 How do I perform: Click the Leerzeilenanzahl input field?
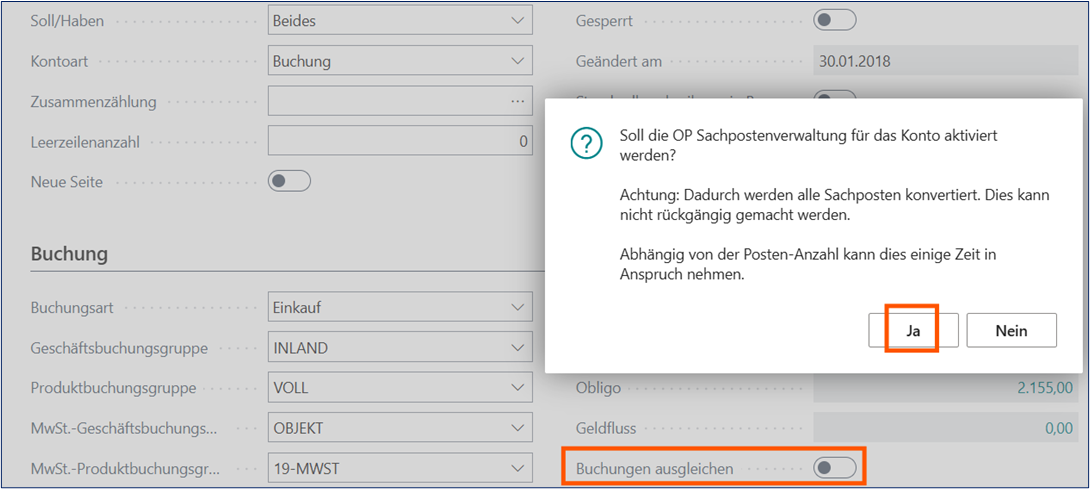click(x=400, y=142)
